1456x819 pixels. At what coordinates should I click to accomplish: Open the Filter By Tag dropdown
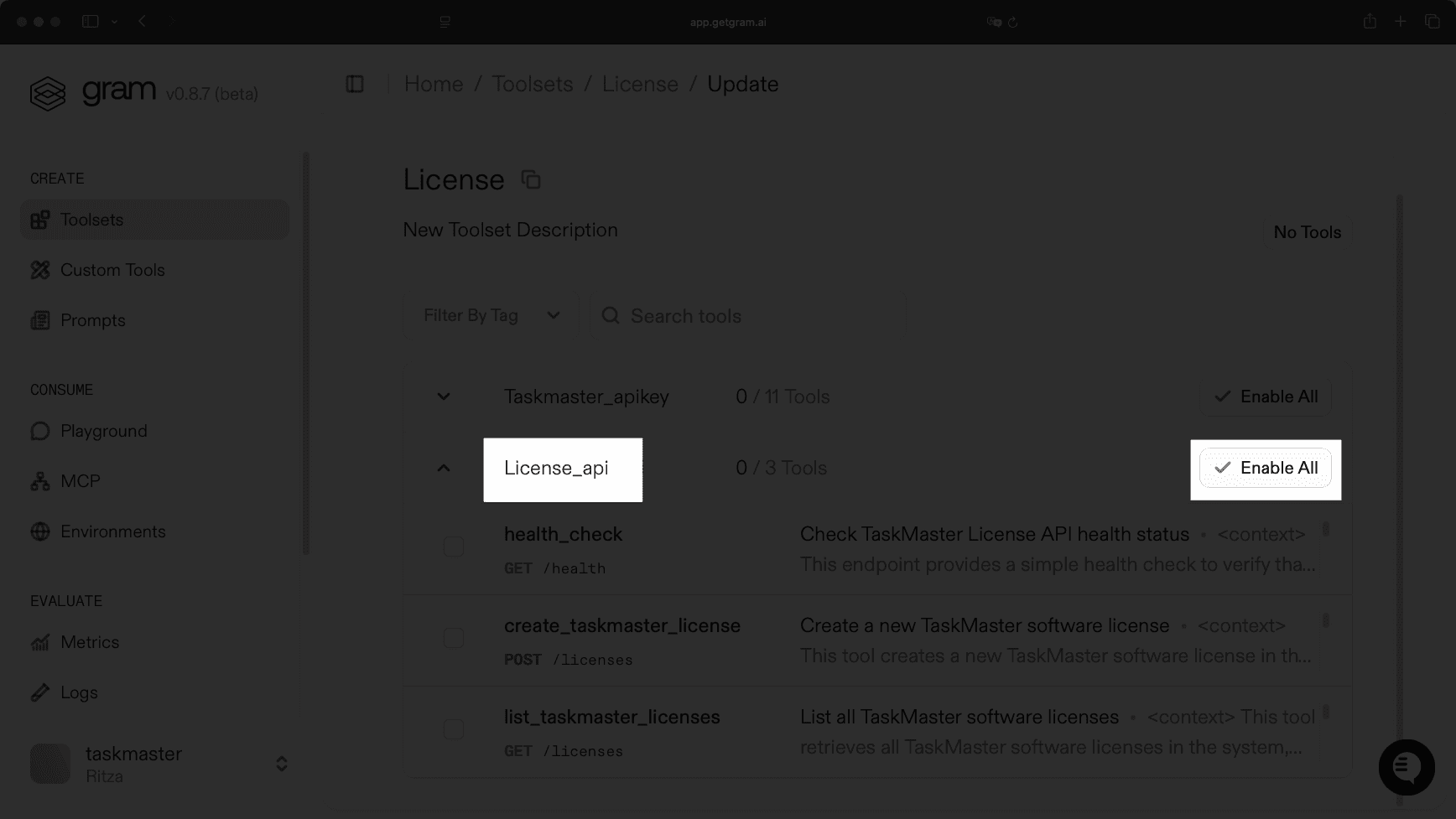coord(490,314)
